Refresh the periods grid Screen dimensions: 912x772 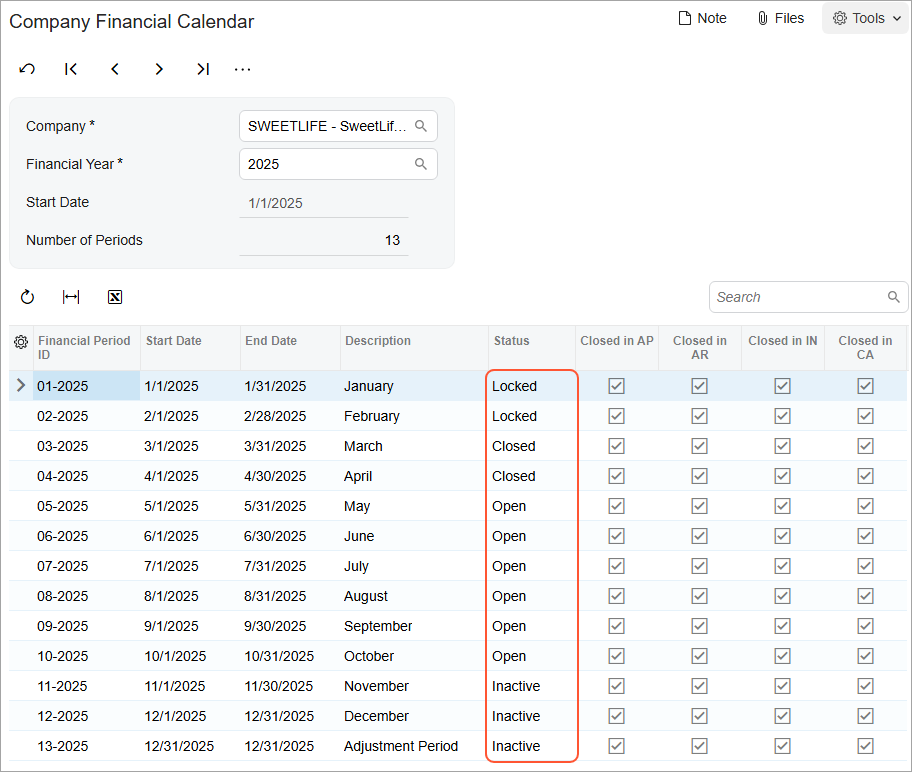point(27,297)
